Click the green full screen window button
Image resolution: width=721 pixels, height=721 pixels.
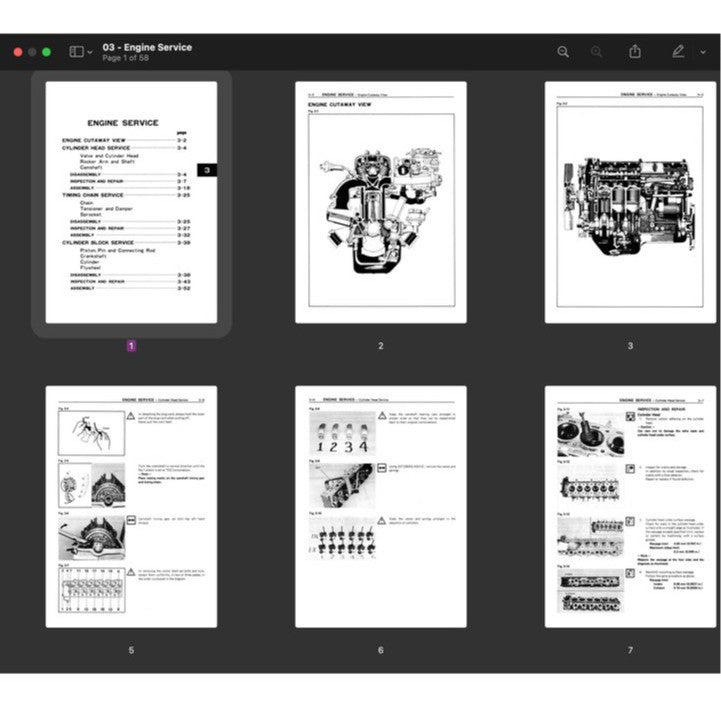pos(46,52)
